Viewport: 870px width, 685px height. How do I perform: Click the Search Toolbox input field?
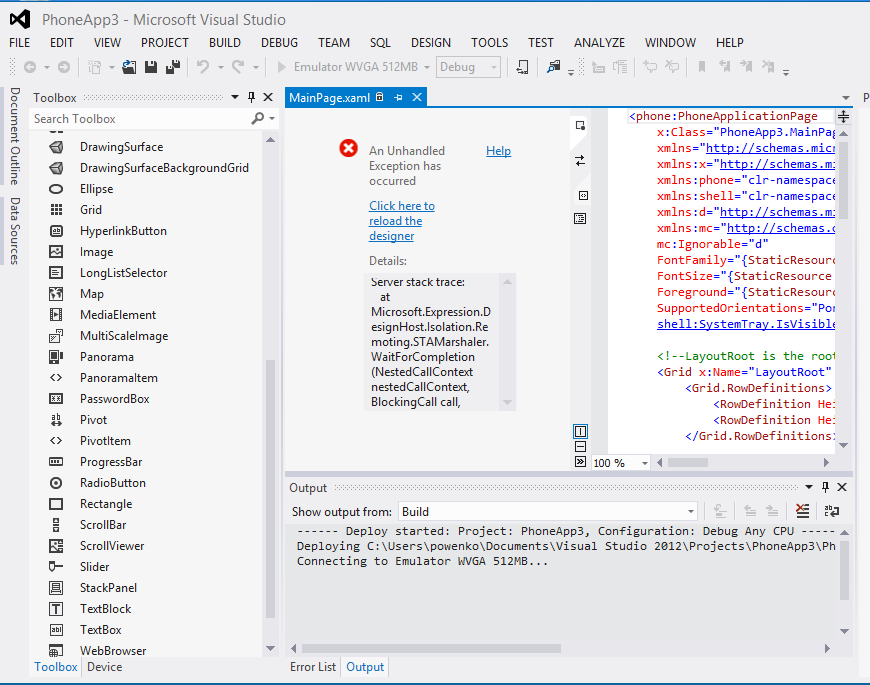click(141, 119)
